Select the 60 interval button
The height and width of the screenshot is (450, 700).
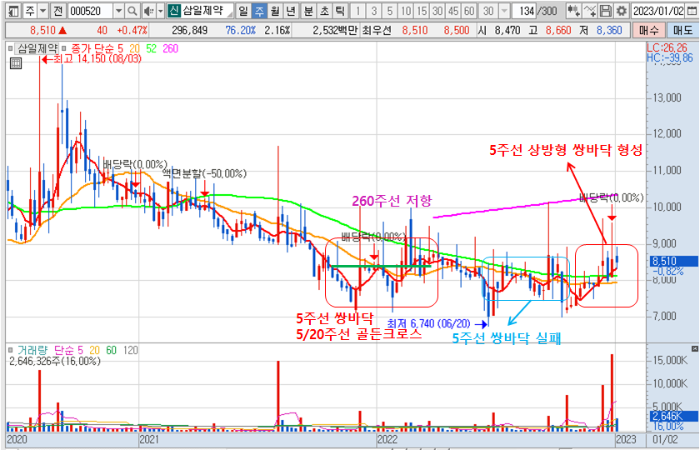tap(469, 11)
